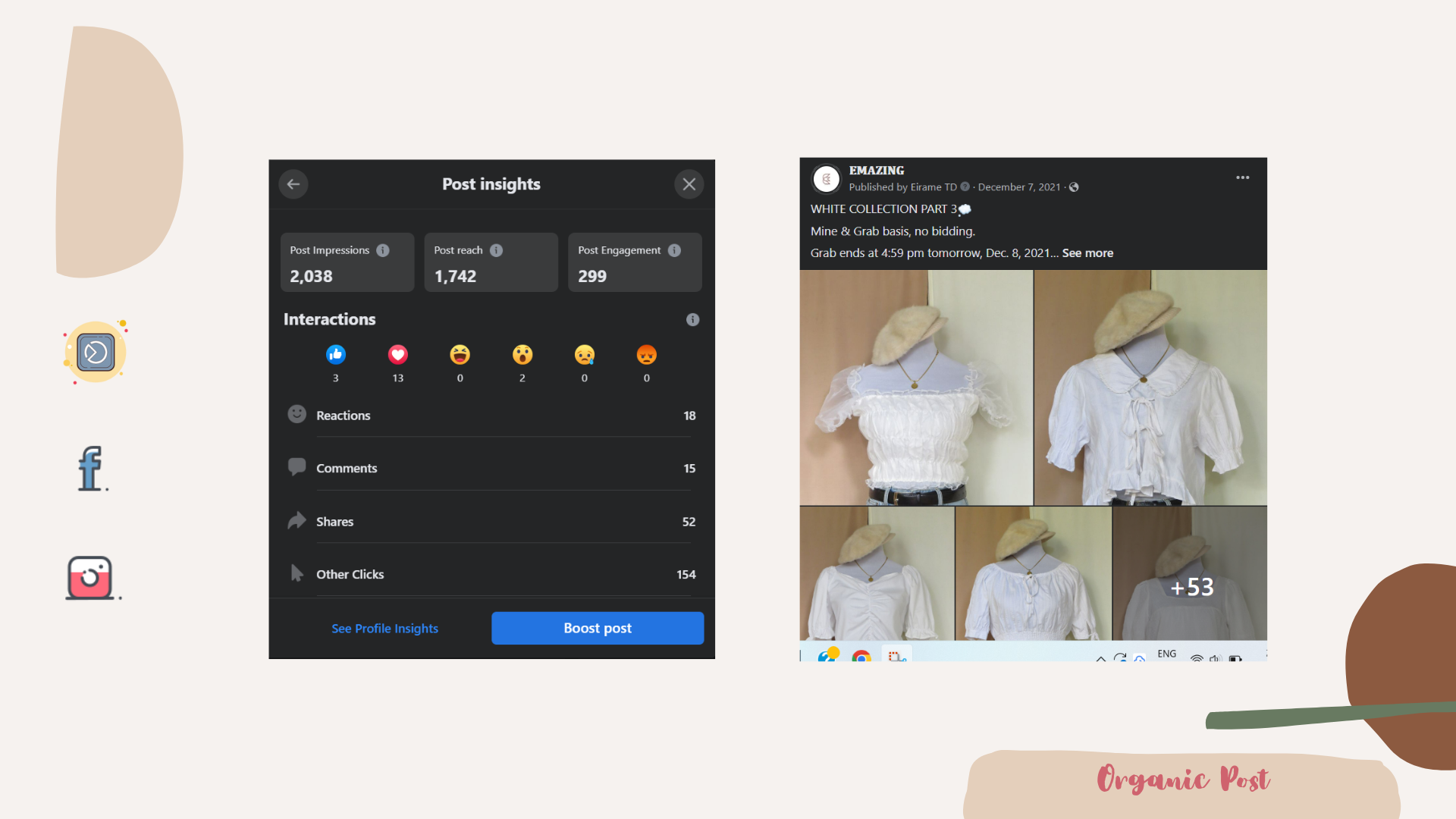Click the Sad reaction icon
1456x819 pixels.
coord(585,354)
